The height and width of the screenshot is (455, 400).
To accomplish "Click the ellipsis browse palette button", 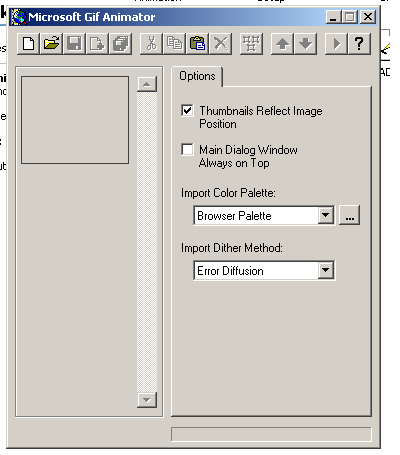I will point(349,215).
